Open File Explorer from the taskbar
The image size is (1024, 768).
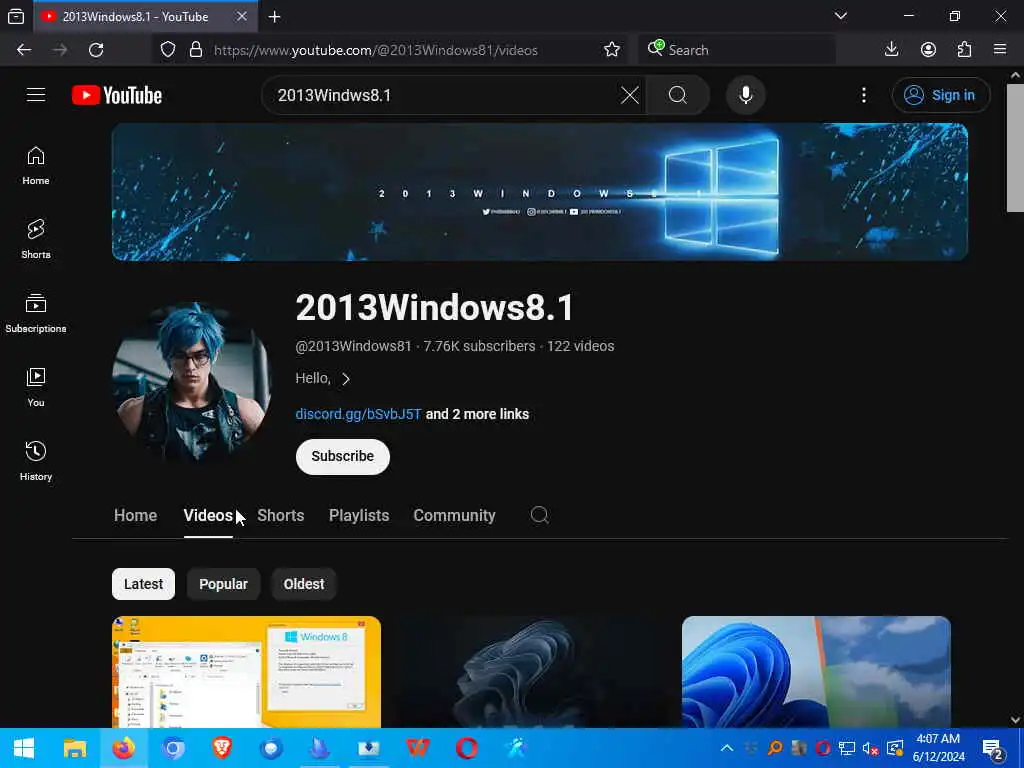point(74,748)
